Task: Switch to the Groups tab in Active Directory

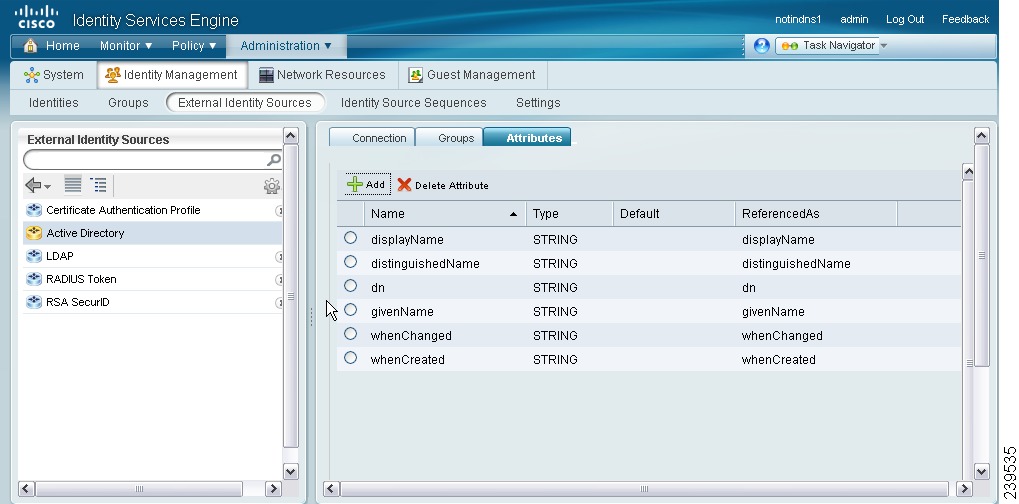Action: point(450,138)
